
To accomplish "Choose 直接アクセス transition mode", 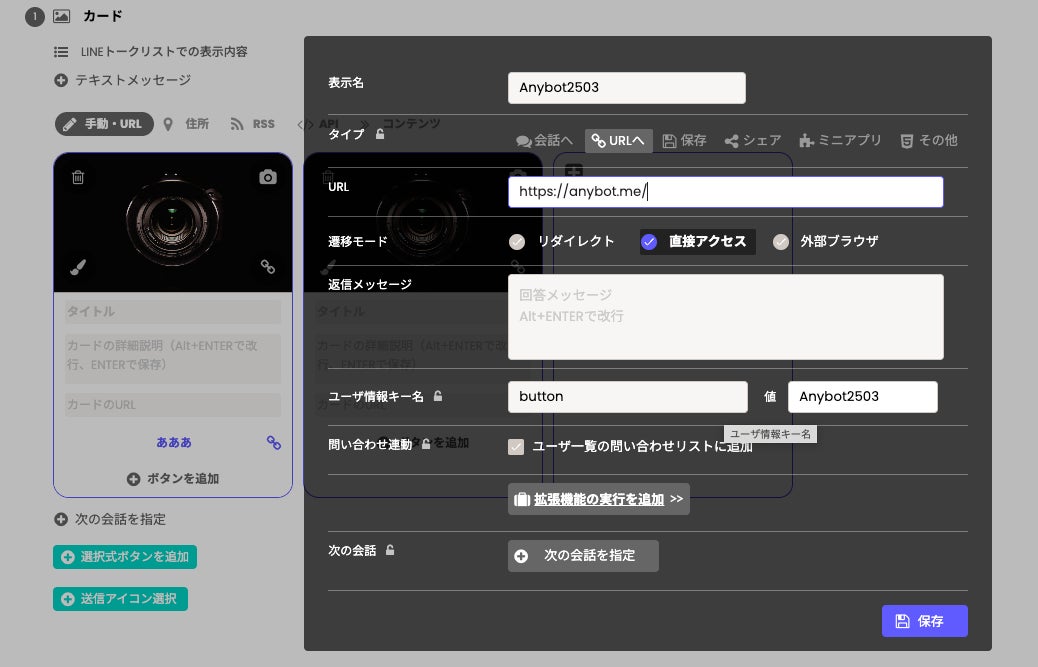I will pyautogui.click(x=697, y=242).
